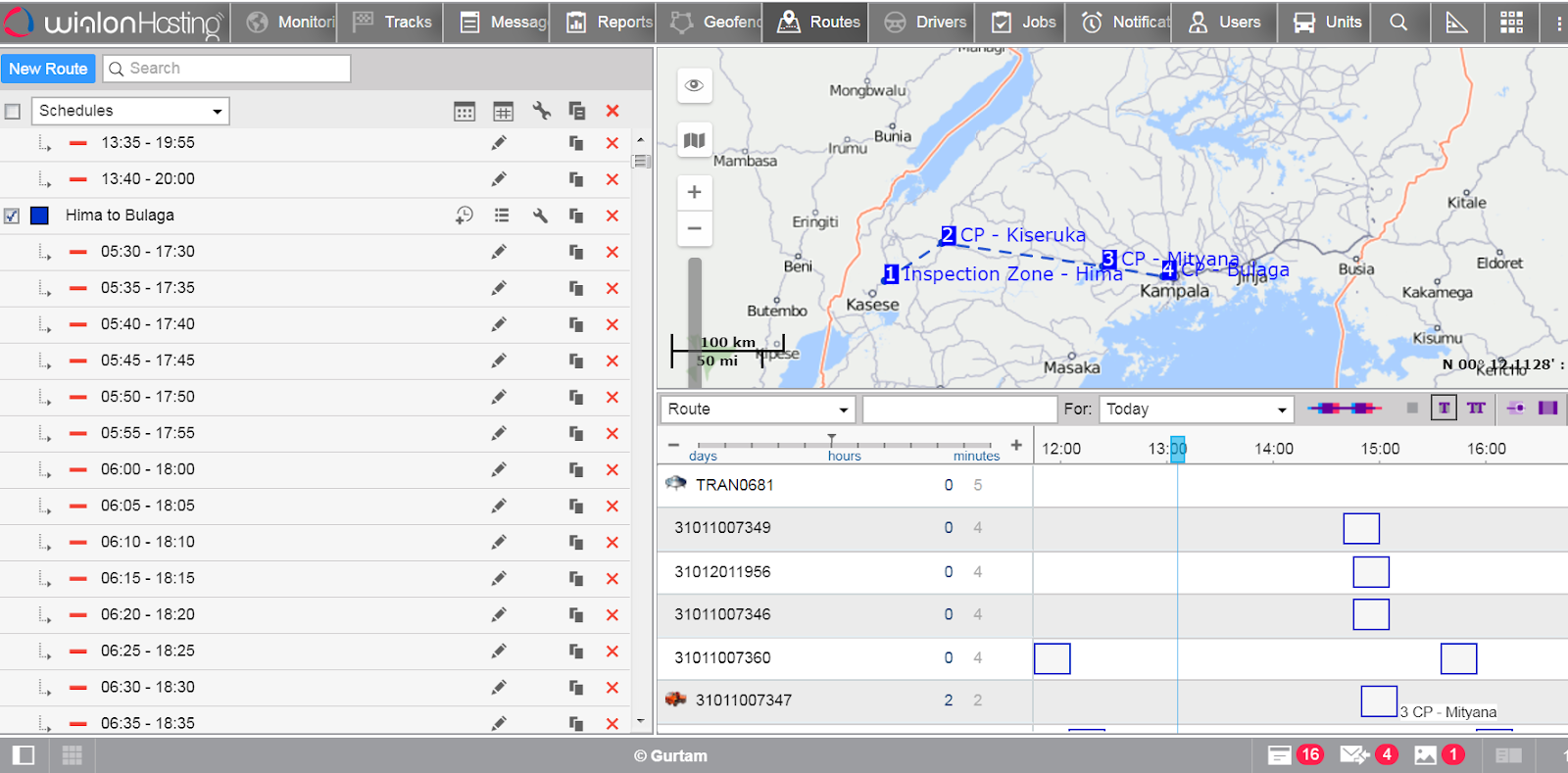Delete the Hima to Bulaga route

tap(612, 216)
